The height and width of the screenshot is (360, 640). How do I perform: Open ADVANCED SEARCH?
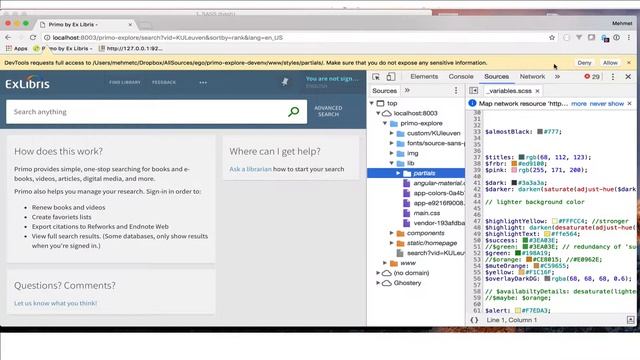click(328, 111)
